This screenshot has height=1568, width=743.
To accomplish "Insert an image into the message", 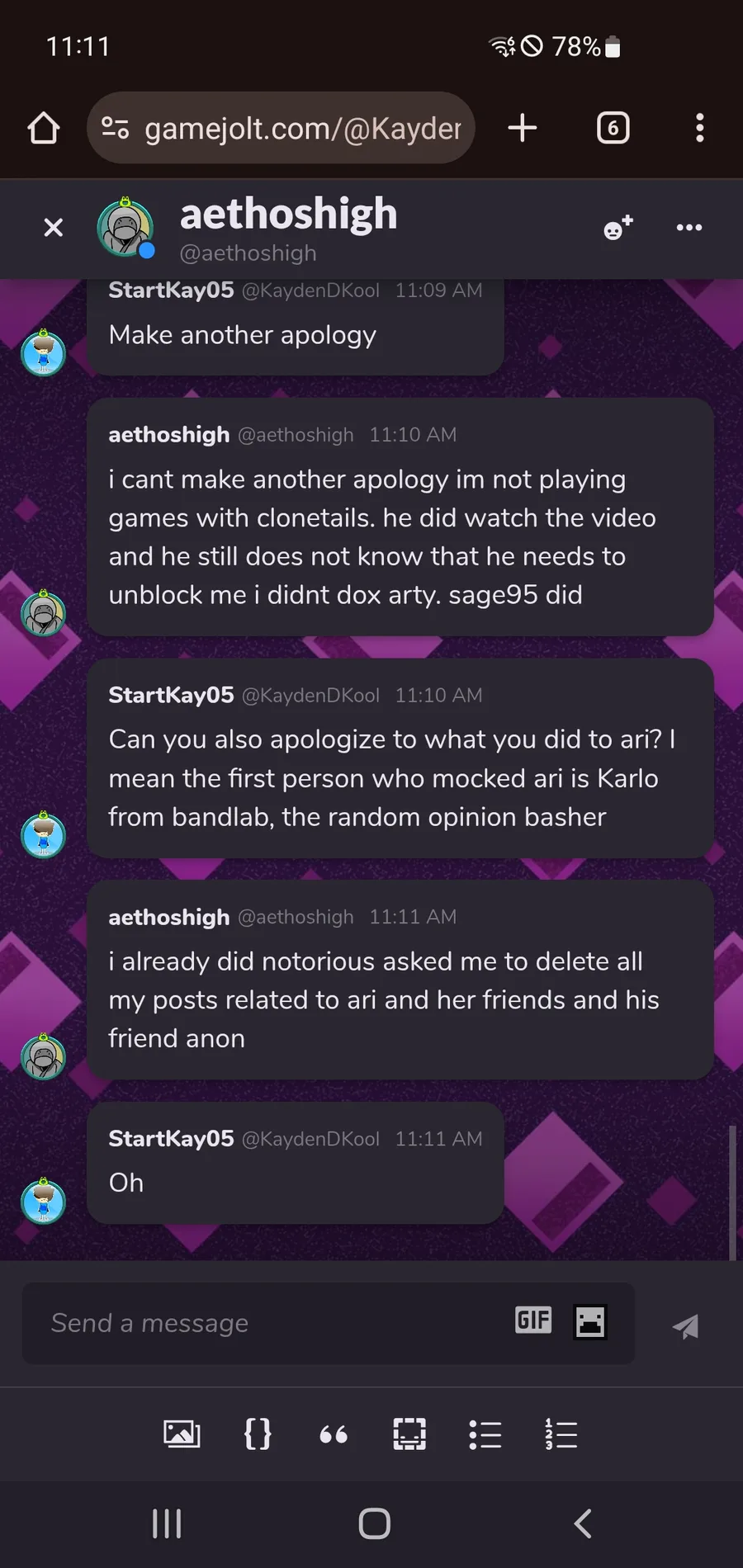I will pos(182,1434).
